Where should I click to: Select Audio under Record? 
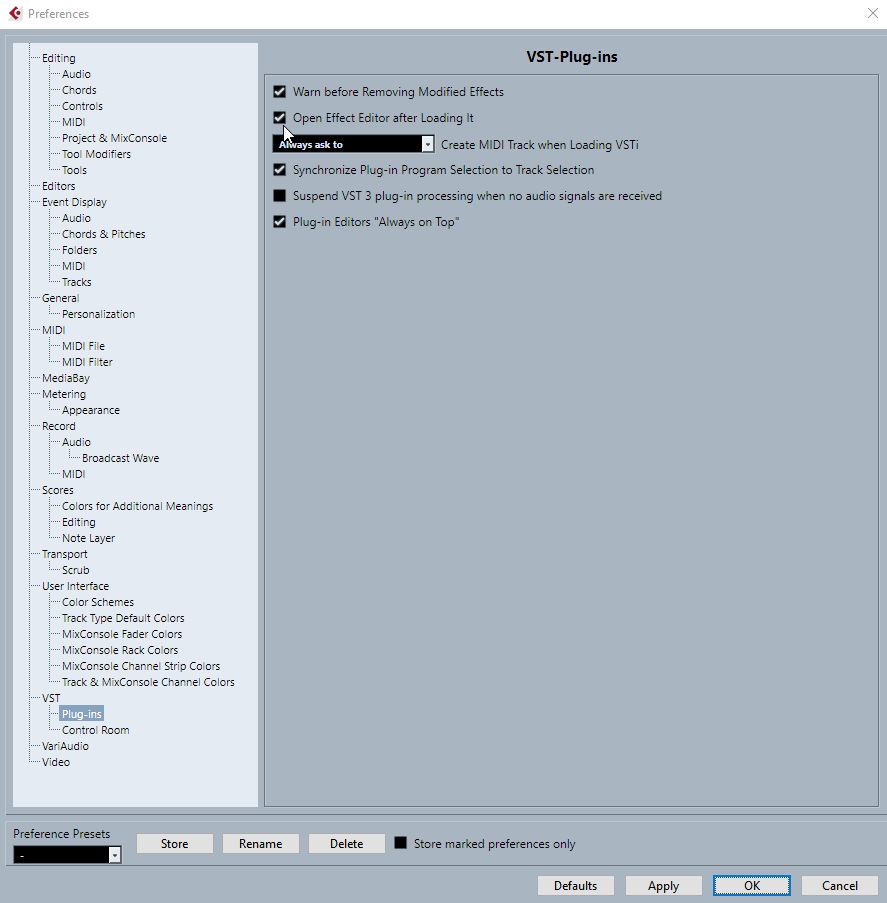(x=76, y=442)
